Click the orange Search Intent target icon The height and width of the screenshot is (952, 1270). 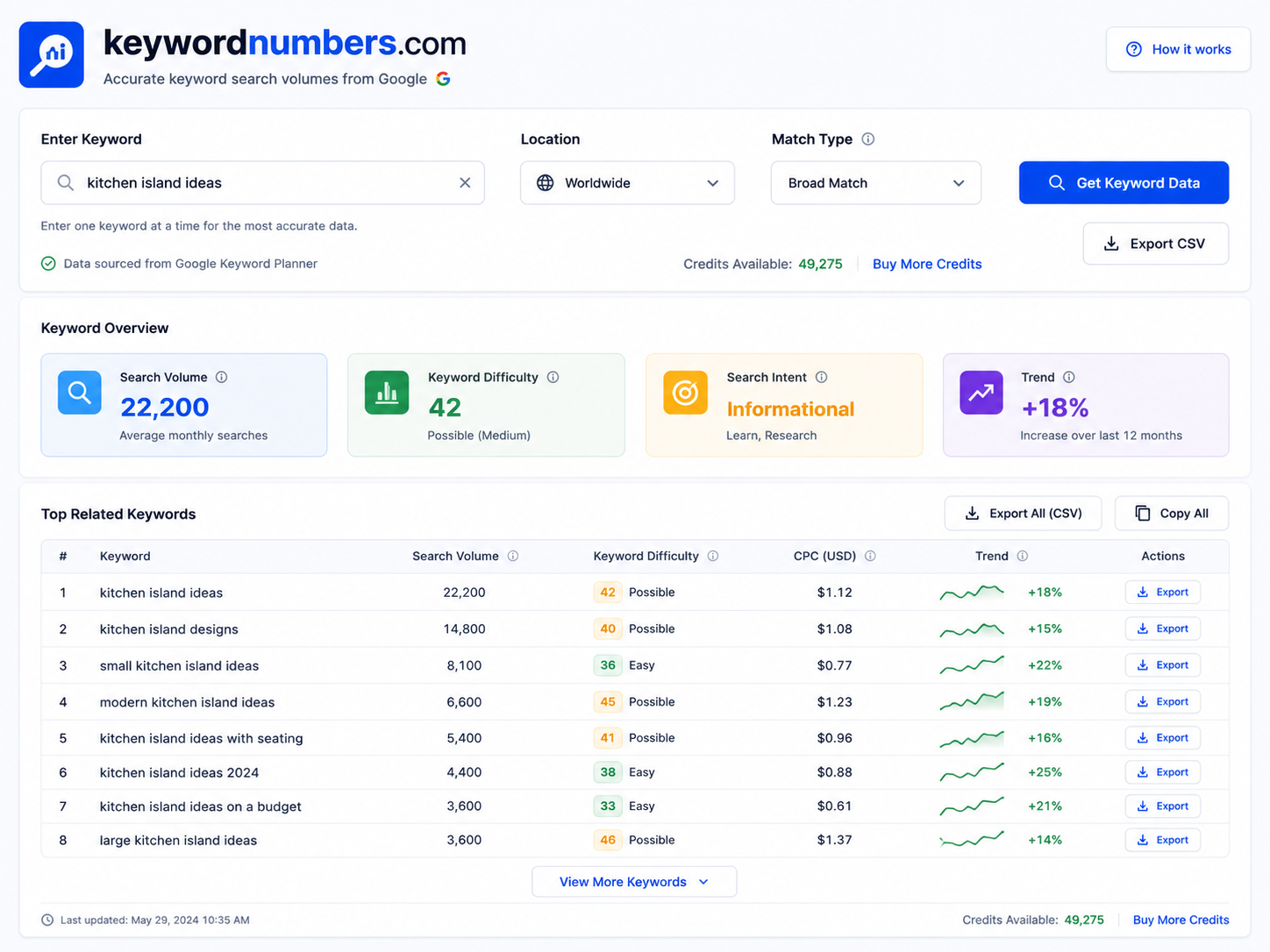(685, 392)
